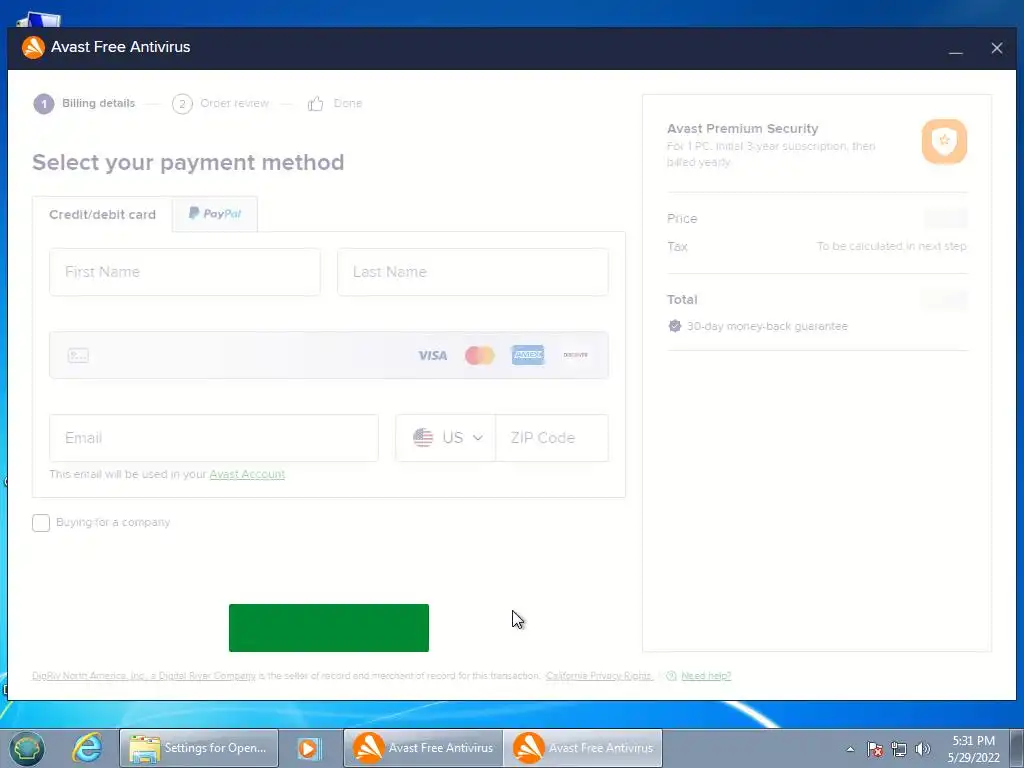Click the Action Center flag tray icon
Viewport: 1024px width, 768px height.
(x=875, y=749)
